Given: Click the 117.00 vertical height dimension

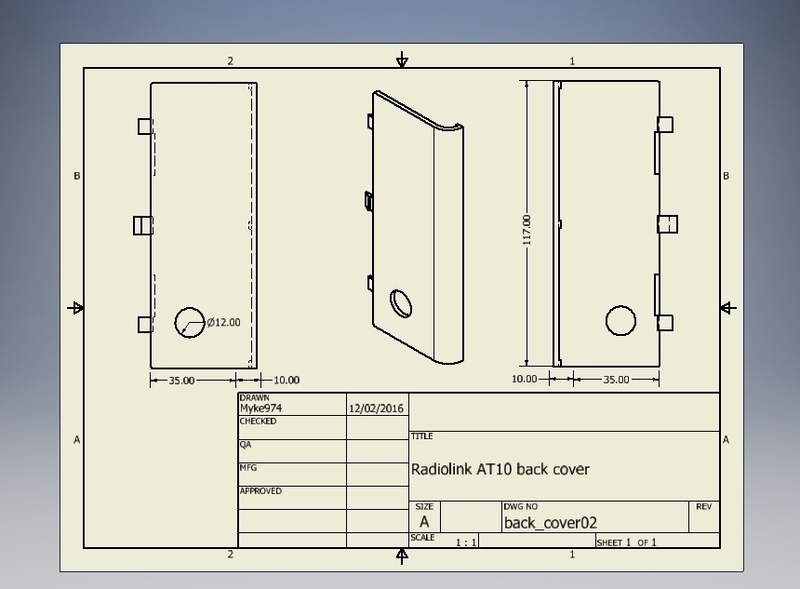Looking at the screenshot, I should click(x=527, y=229).
